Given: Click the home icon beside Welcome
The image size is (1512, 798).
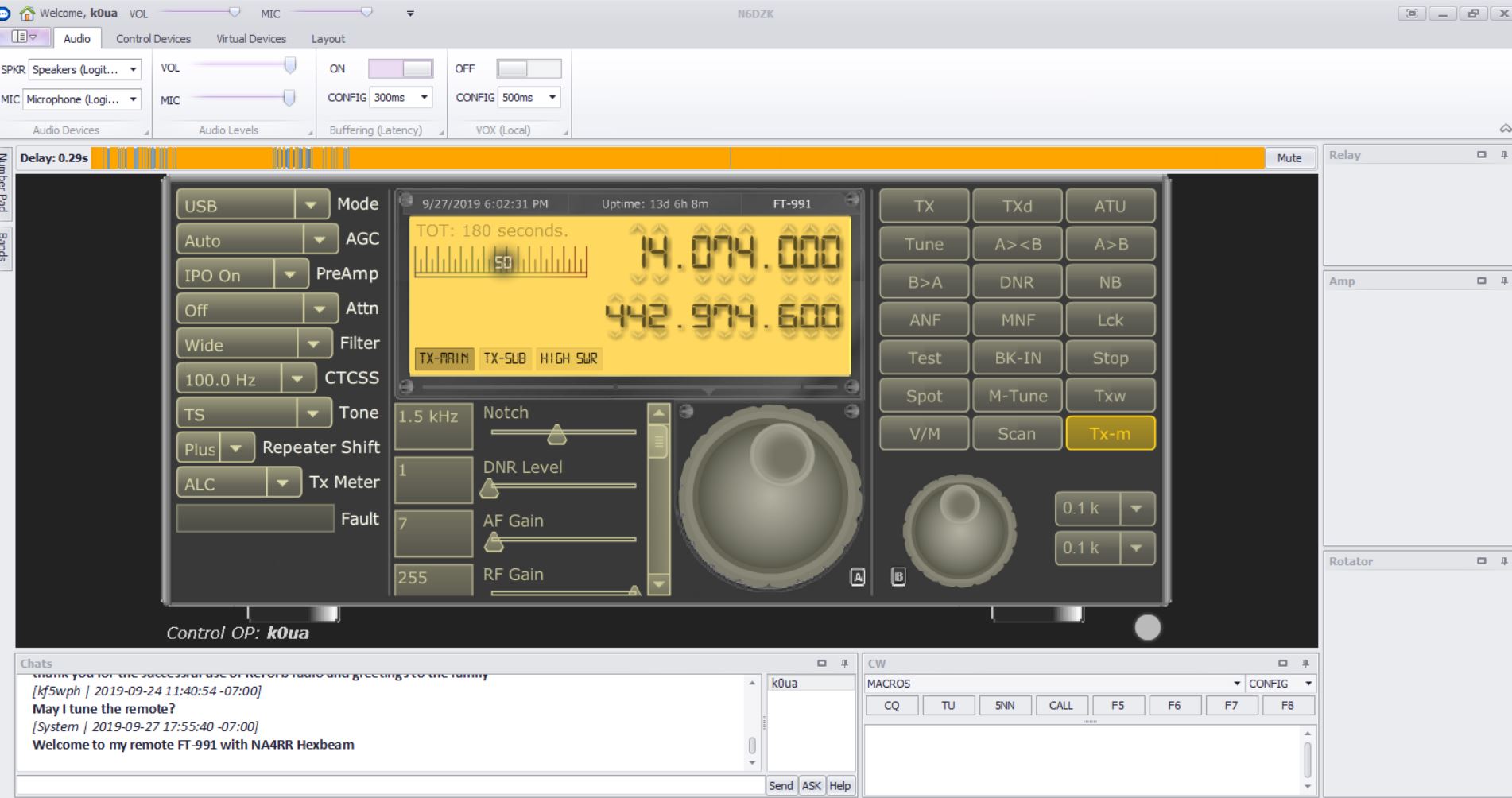Looking at the screenshot, I should pyautogui.click(x=27, y=13).
